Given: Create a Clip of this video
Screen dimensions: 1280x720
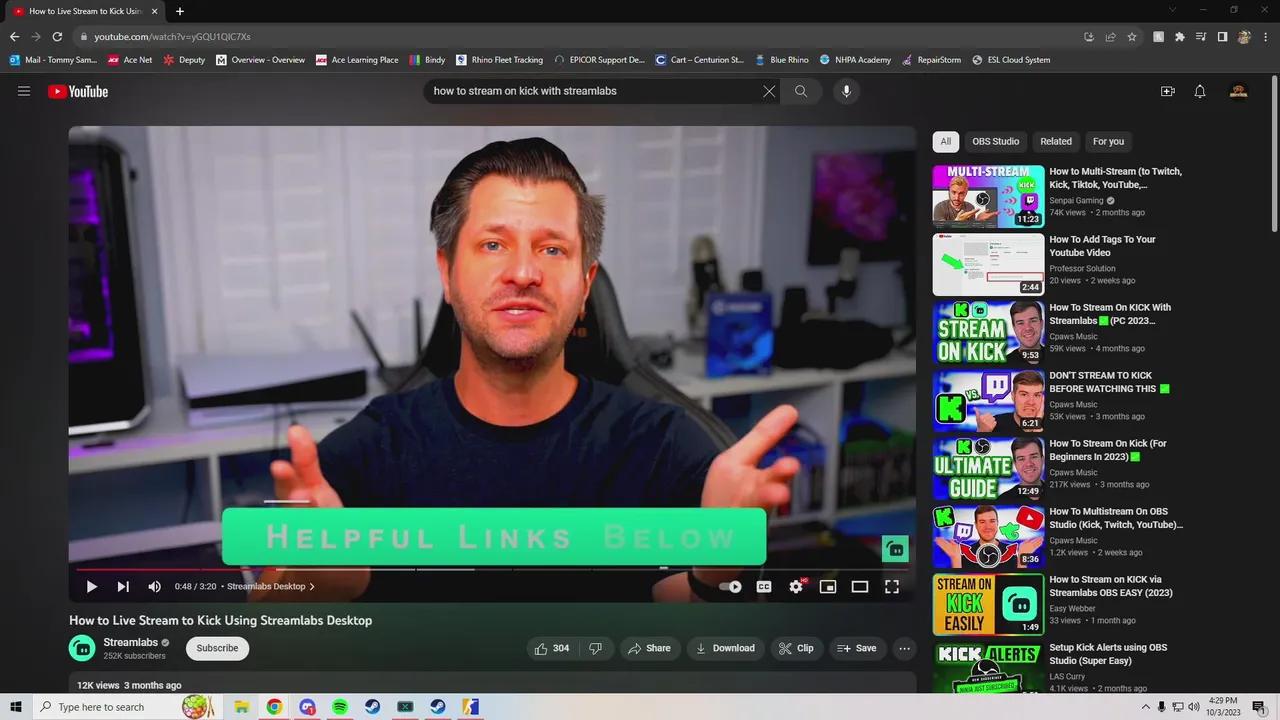Looking at the screenshot, I should (796, 648).
